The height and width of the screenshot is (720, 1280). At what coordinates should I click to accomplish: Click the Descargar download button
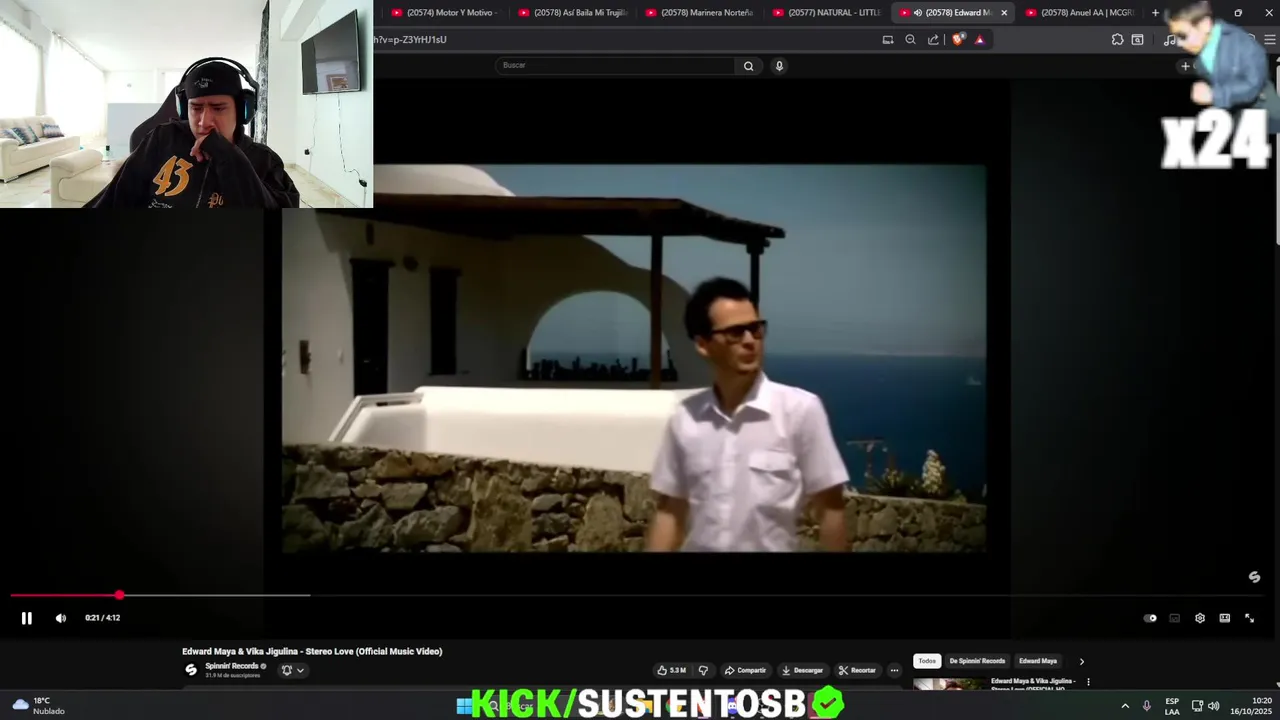[802, 670]
